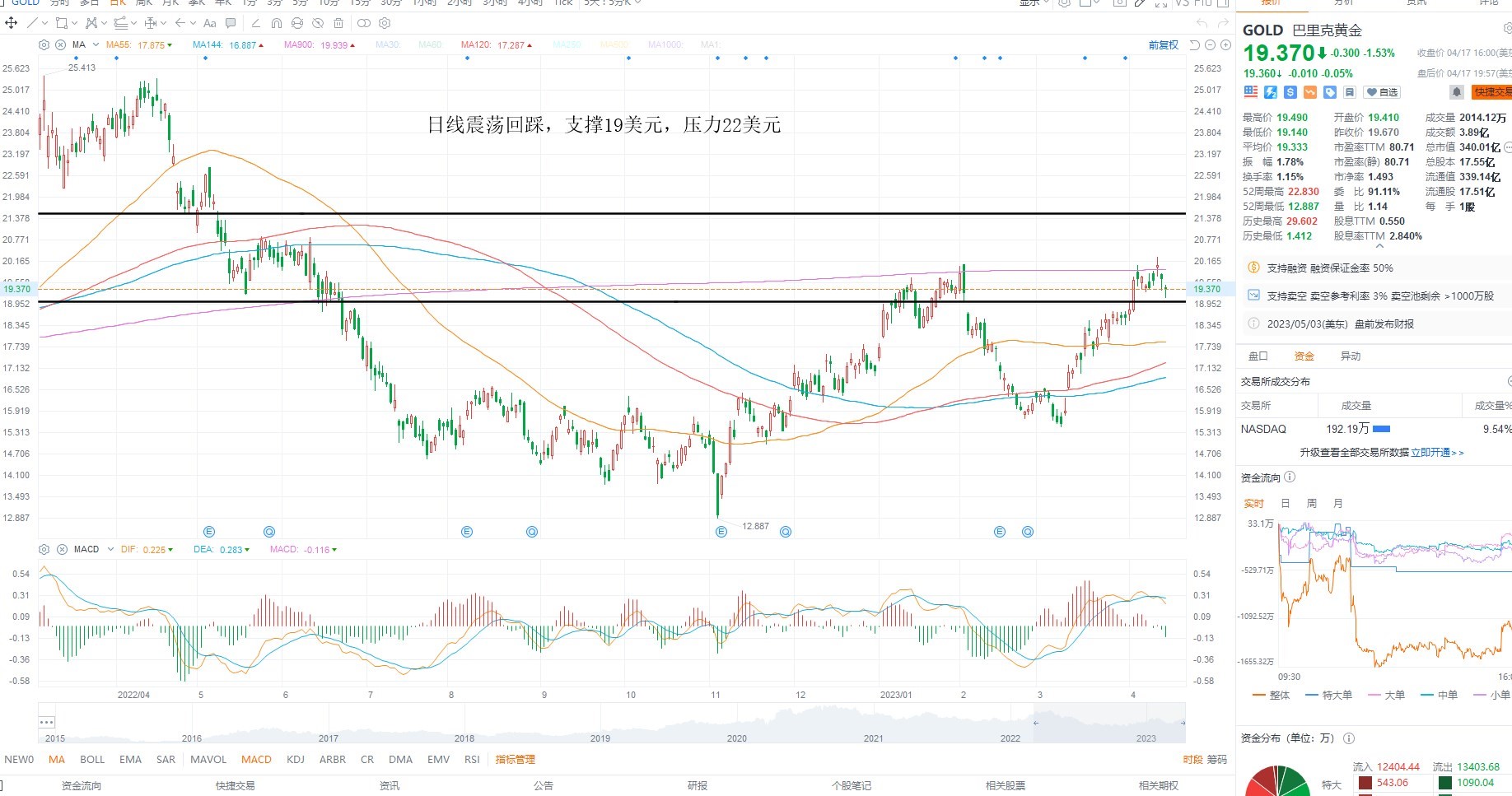Pick the Aa text annotation tool
Viewport: 1512px width, 796px height.
210,23
